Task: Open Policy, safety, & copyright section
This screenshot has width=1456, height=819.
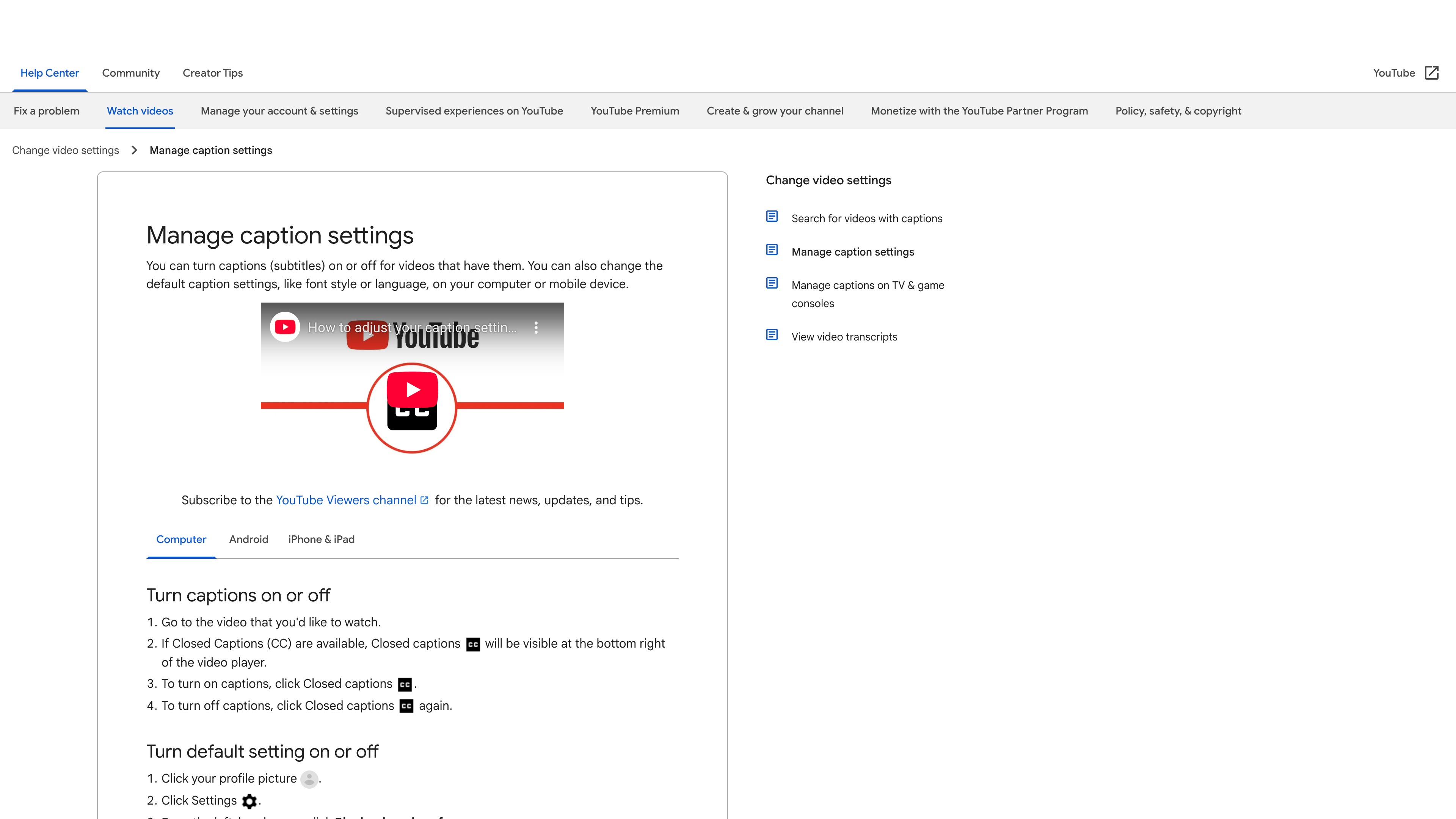Action: tap(1178, 111)
